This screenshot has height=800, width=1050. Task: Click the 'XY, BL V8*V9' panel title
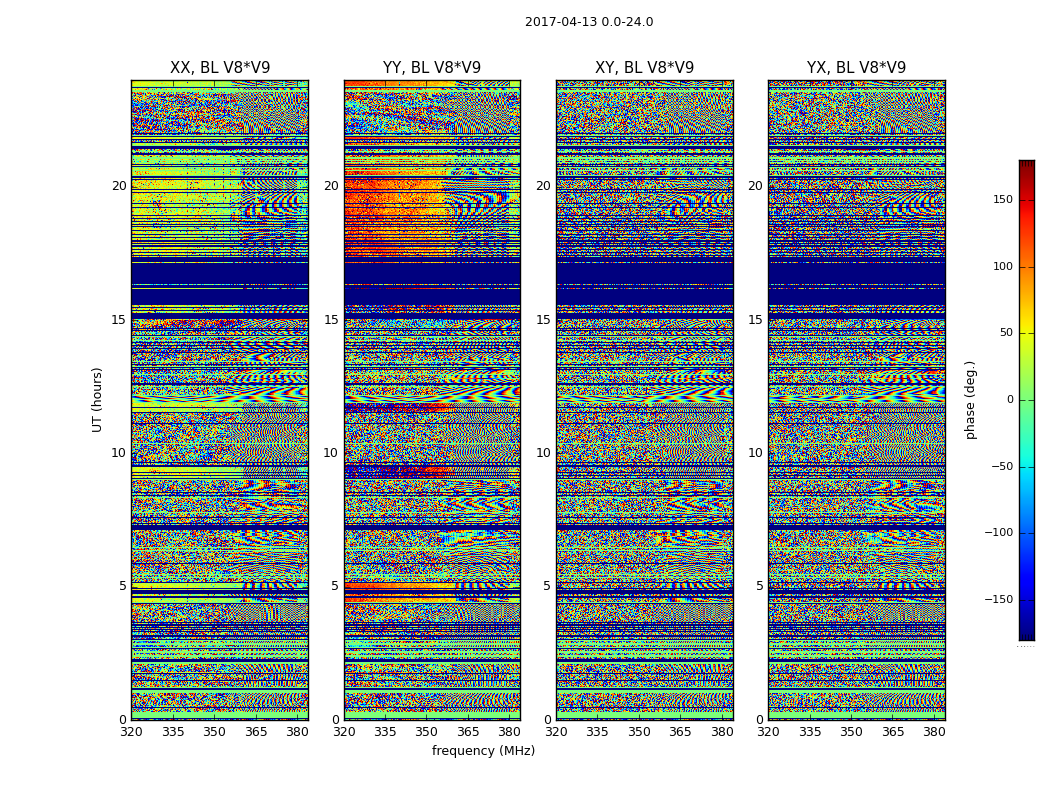tap(644, 68)
